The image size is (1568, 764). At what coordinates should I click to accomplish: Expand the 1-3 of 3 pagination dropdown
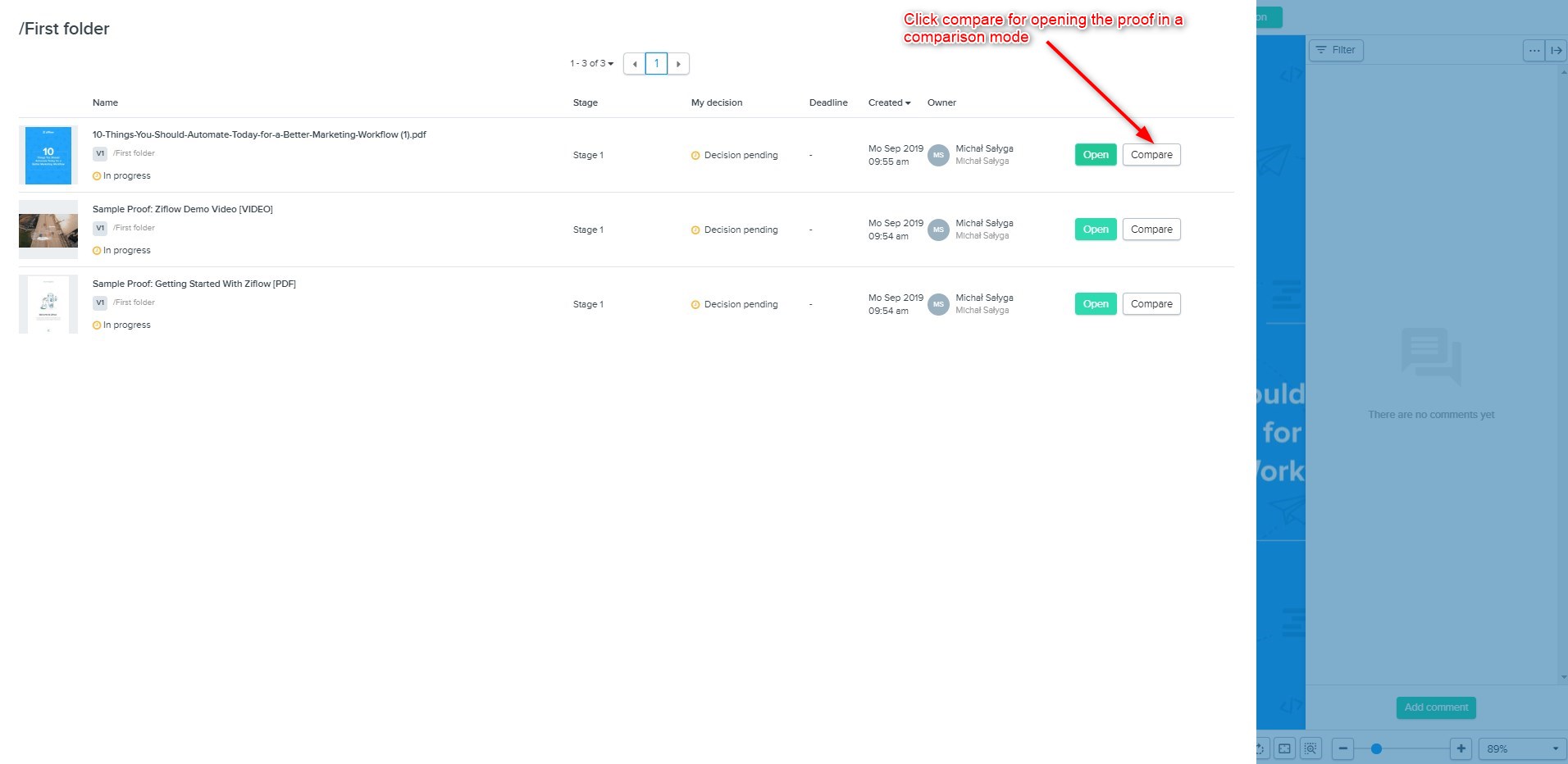pos(592,63)
